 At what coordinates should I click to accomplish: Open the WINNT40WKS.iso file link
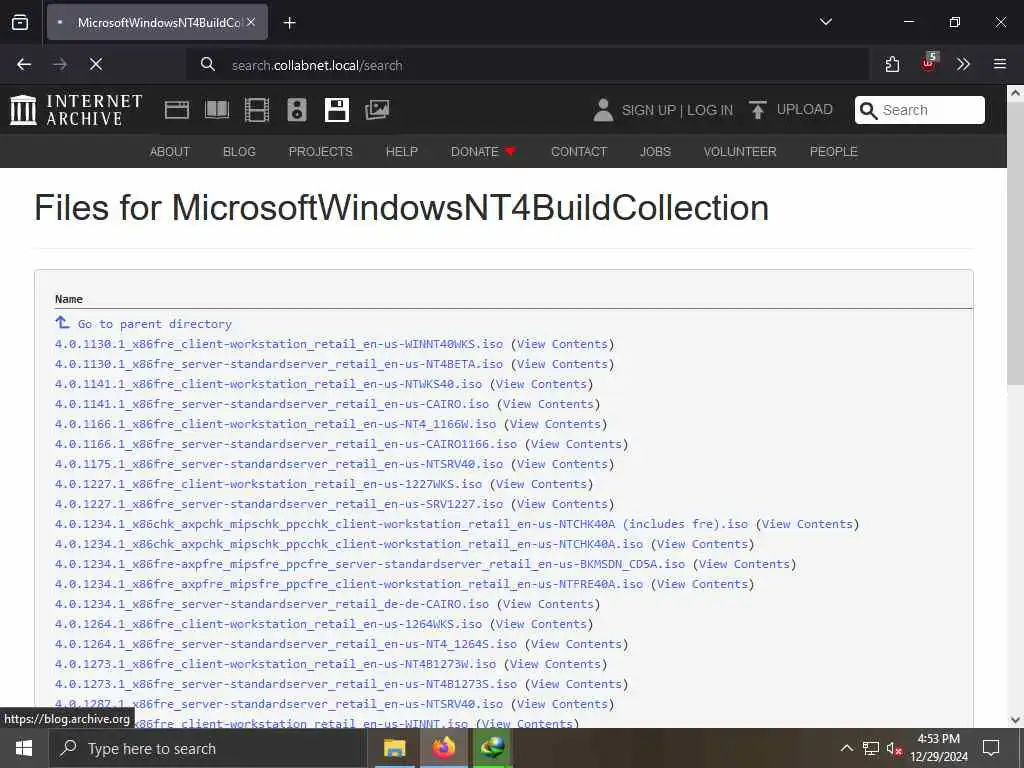pos(279,344)
